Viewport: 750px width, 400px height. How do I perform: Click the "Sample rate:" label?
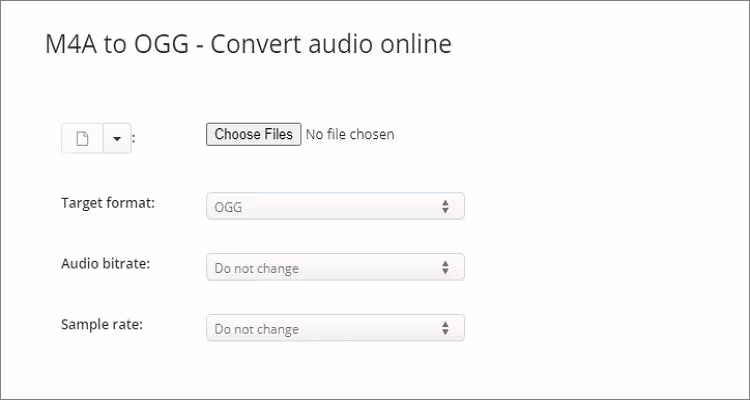(102, 324)
